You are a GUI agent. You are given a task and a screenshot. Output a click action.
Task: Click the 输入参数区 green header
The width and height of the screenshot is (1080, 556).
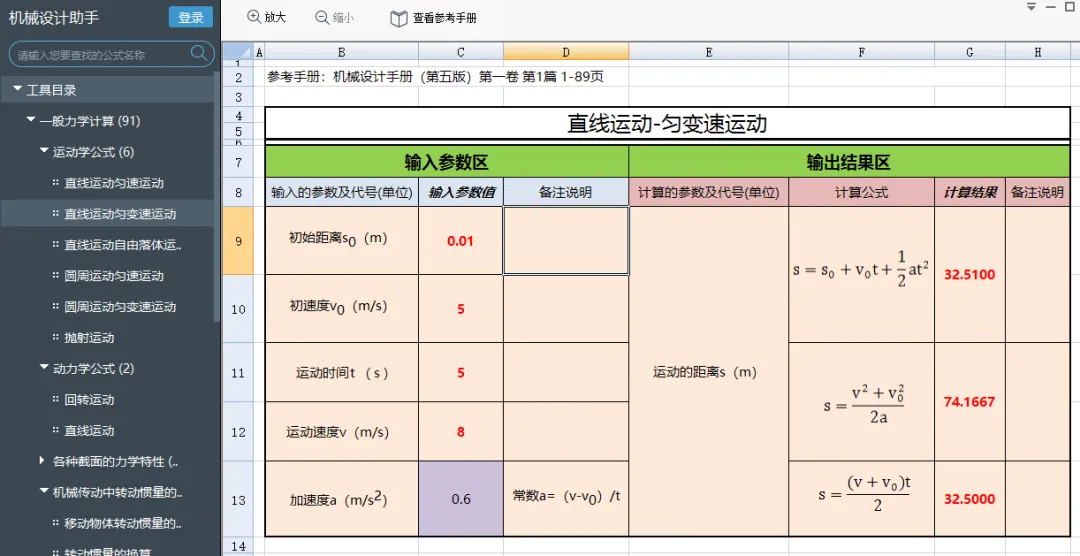pos(446,162)
